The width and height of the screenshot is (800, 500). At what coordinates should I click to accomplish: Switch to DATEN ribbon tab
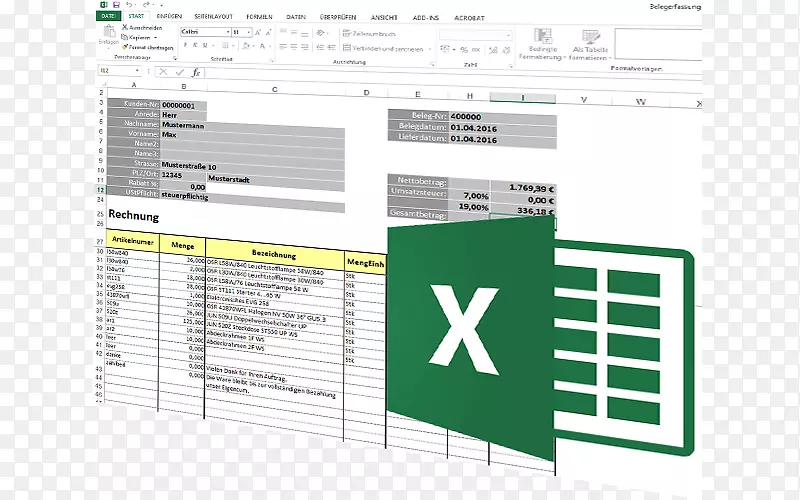point(296,17)
